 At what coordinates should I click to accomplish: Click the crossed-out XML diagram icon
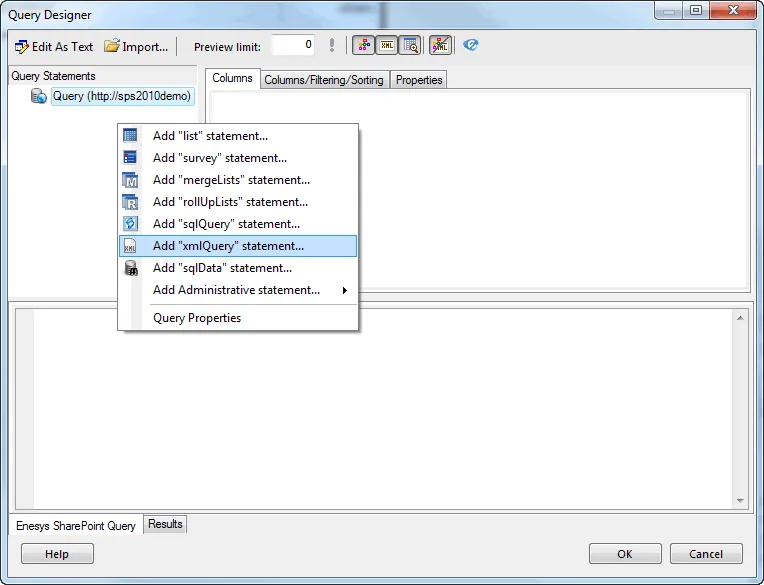point(440,45)
